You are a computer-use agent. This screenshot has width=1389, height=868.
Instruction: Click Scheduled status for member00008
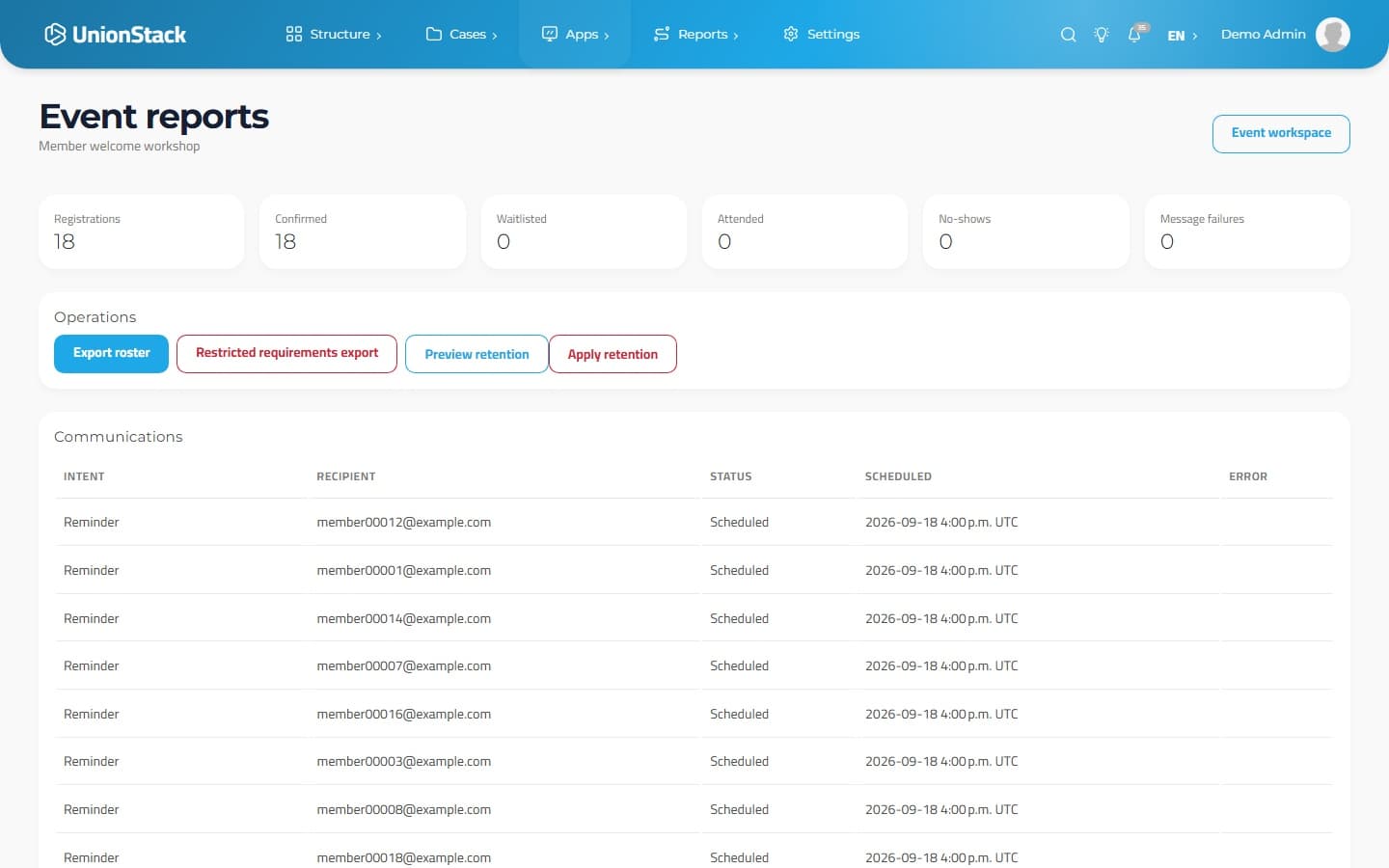tap(739, 809)
